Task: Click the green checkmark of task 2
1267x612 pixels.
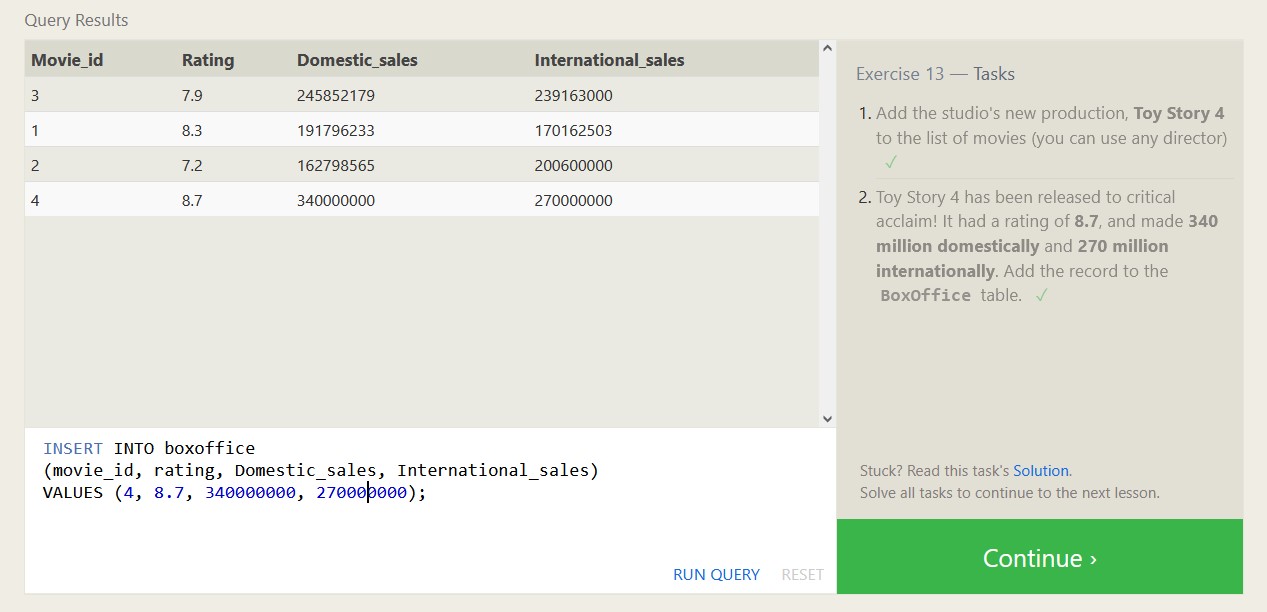Action: 1042,295
